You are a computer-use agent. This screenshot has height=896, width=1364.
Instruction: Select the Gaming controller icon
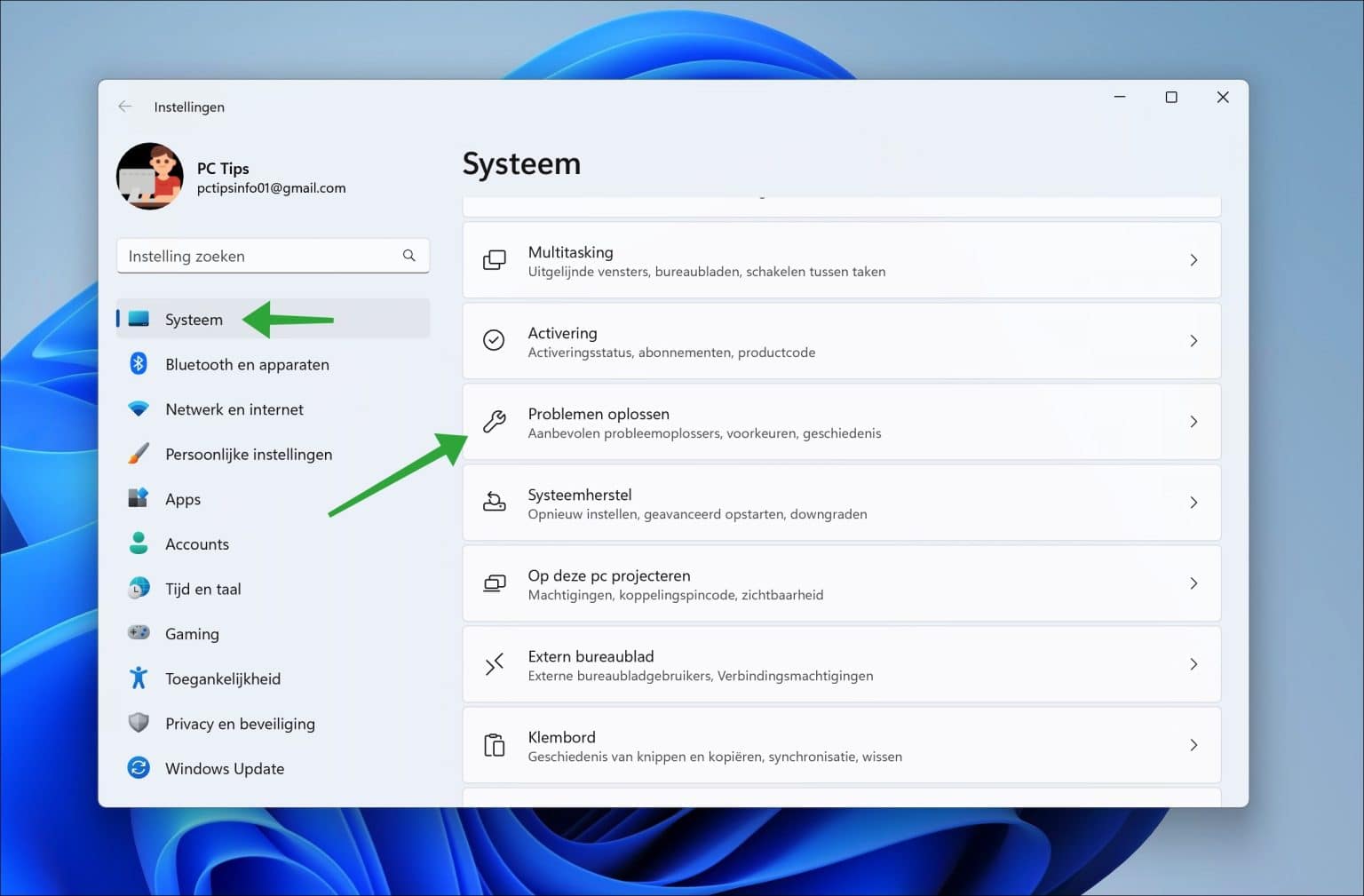[x=139, y=632]
